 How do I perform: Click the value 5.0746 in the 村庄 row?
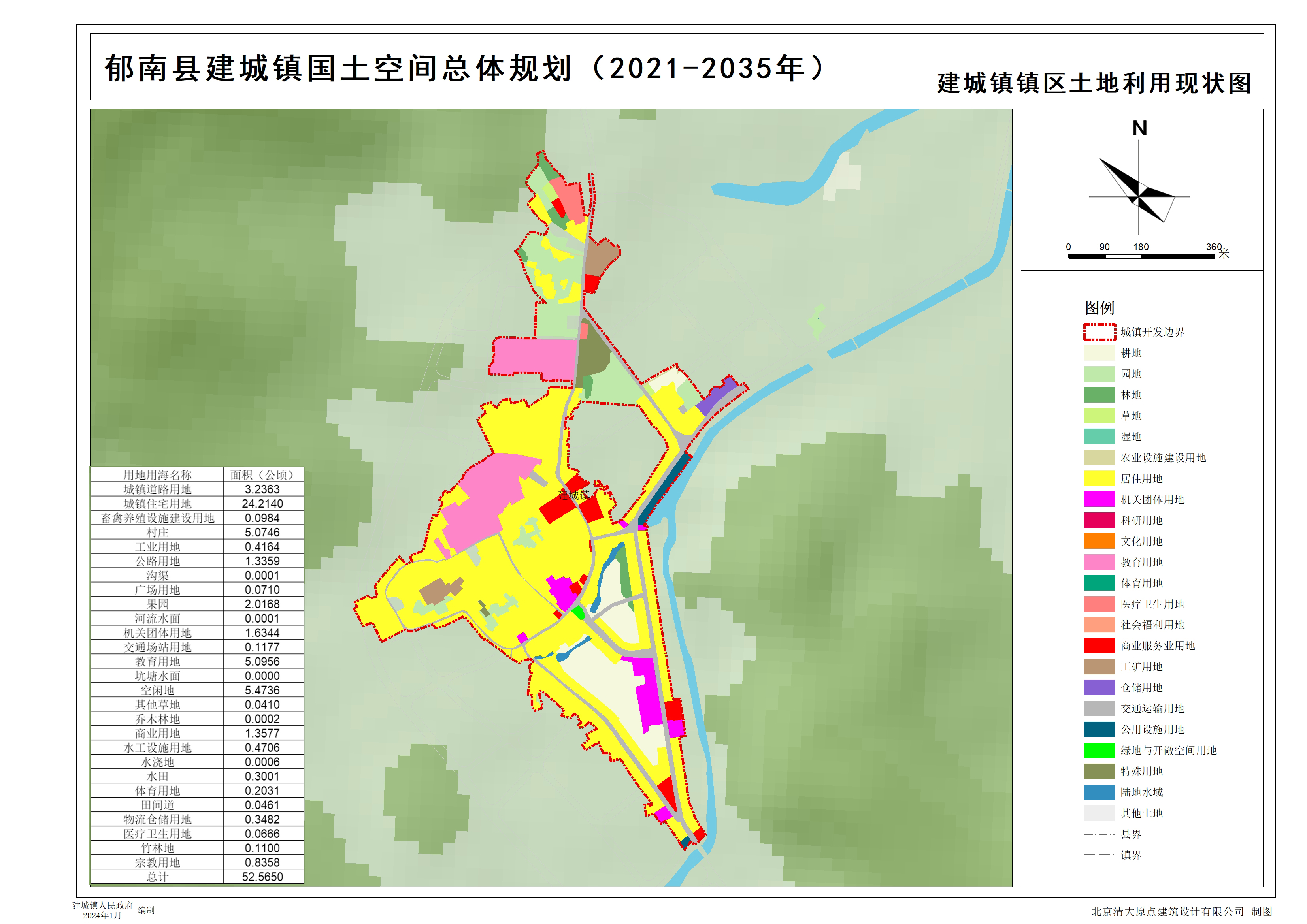262,533
